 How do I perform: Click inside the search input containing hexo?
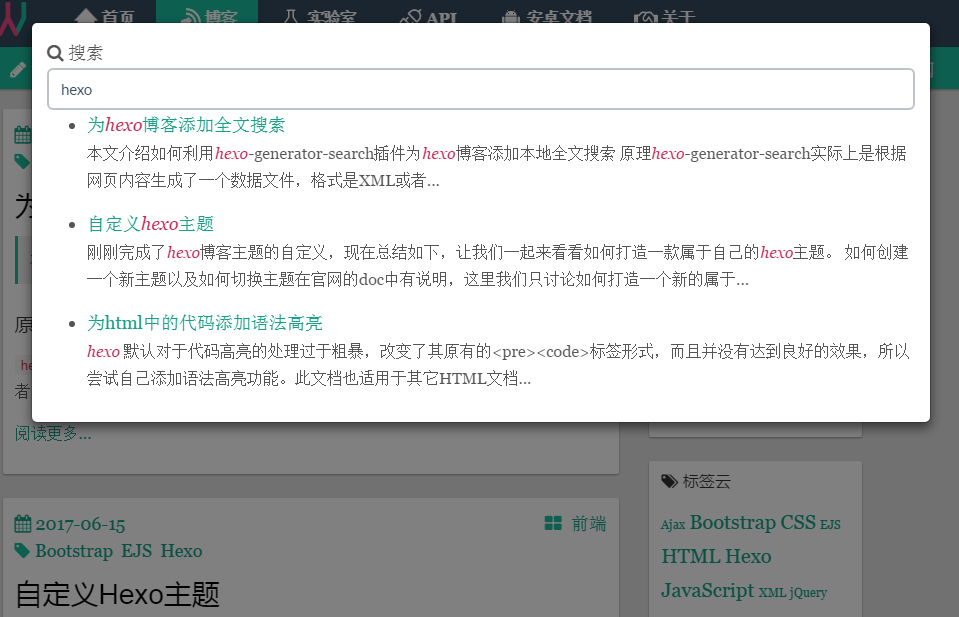[480, 89]
